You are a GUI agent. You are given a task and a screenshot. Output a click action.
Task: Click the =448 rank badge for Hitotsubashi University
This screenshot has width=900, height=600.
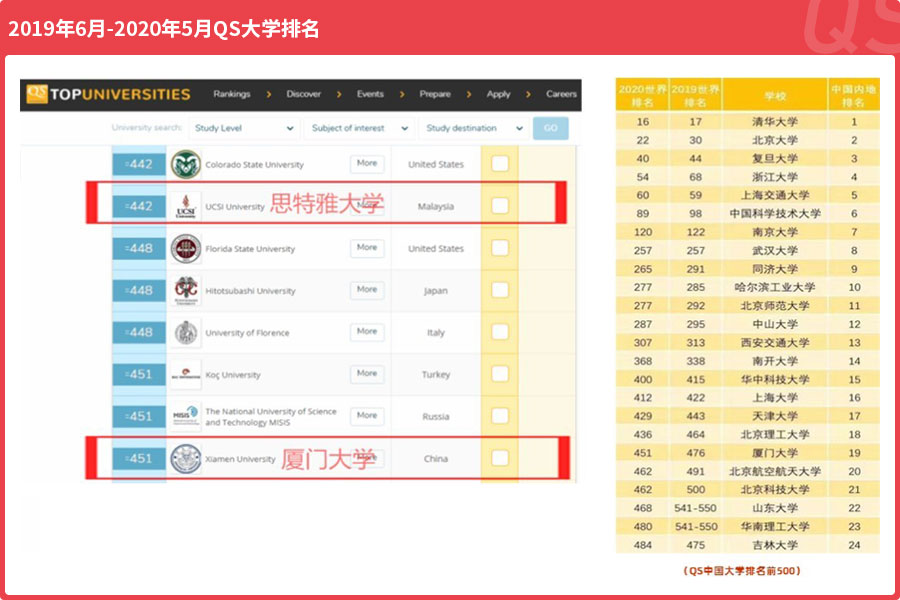click(x=139, y=291)
